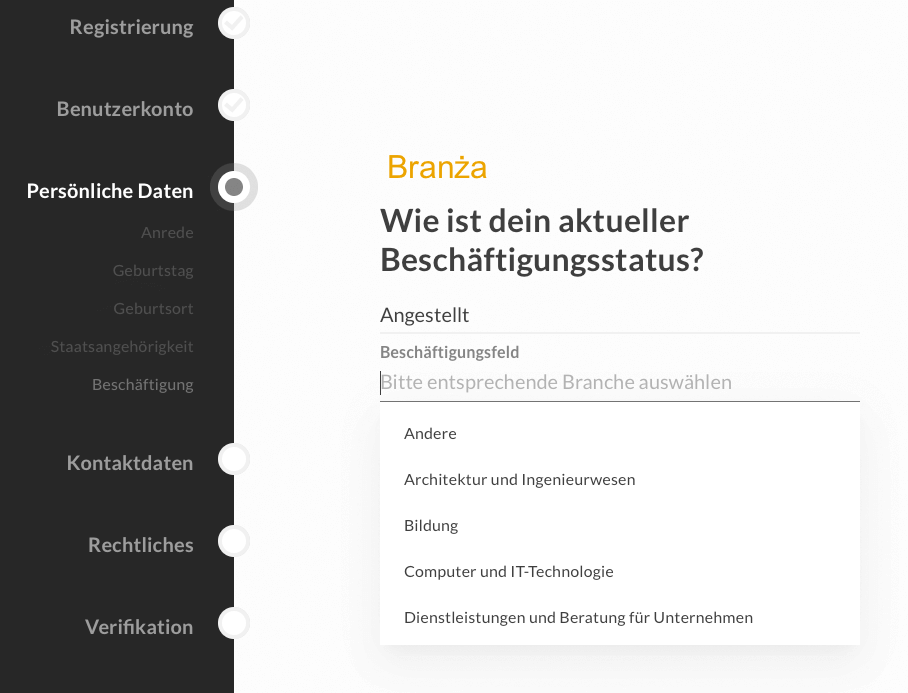
Task: Pick Bildung from the industry list
Action: coord(620,526)
